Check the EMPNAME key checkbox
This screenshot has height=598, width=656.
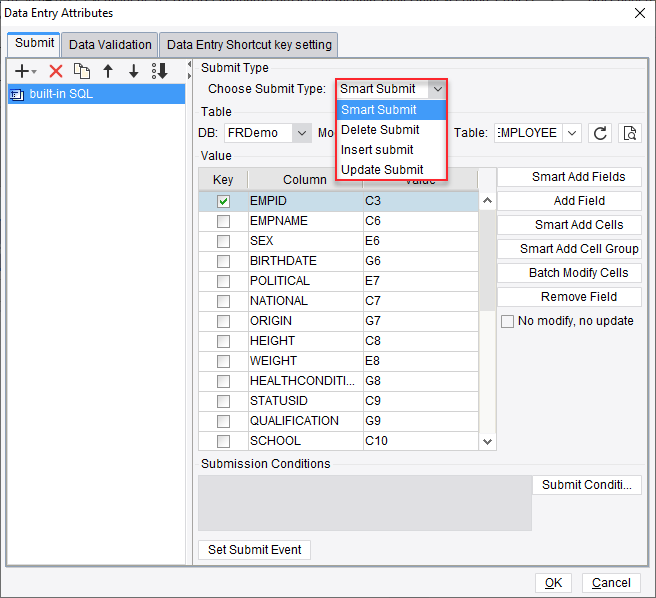tap(223, 221)
